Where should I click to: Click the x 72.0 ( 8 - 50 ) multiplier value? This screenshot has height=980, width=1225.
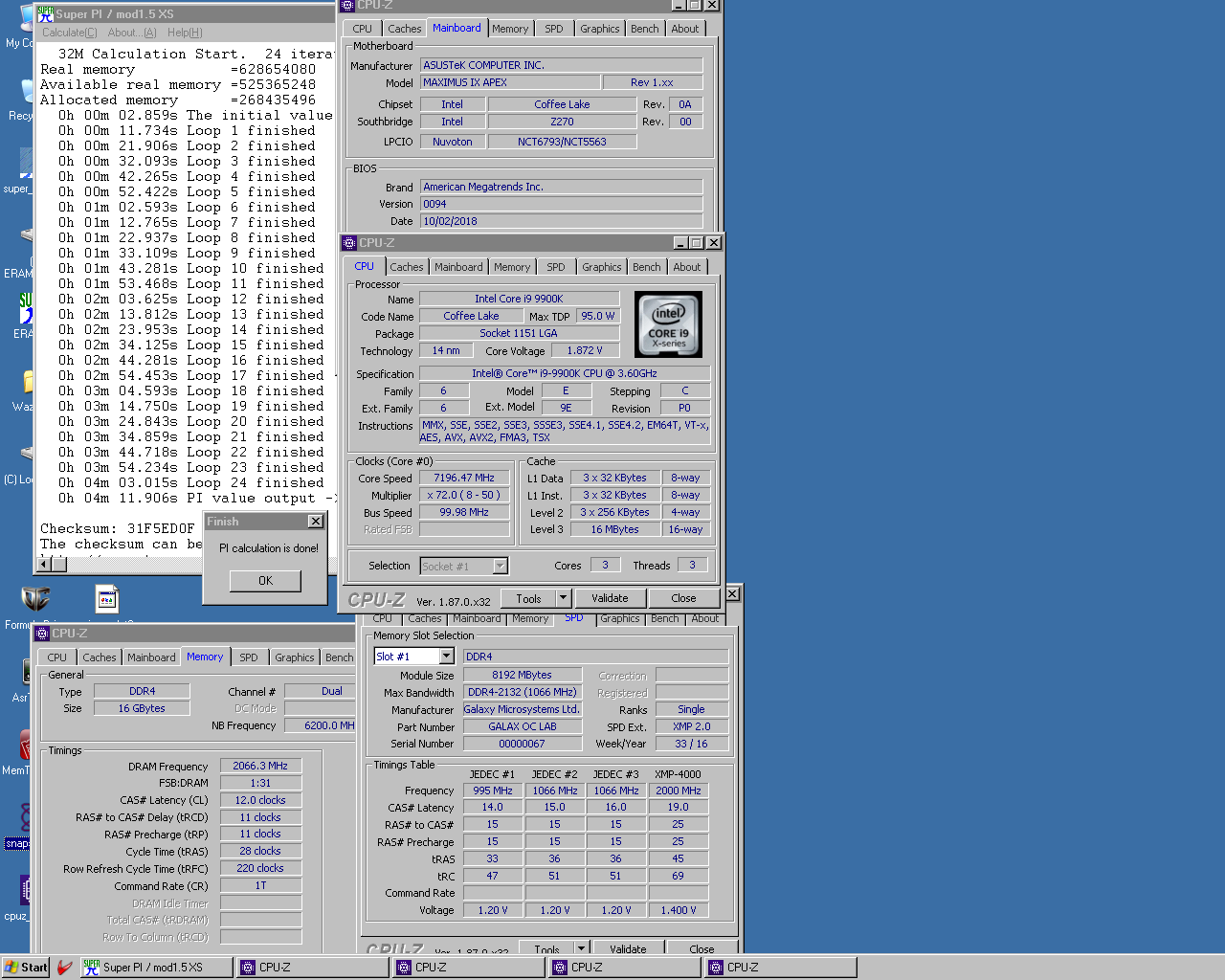point(464,495)
